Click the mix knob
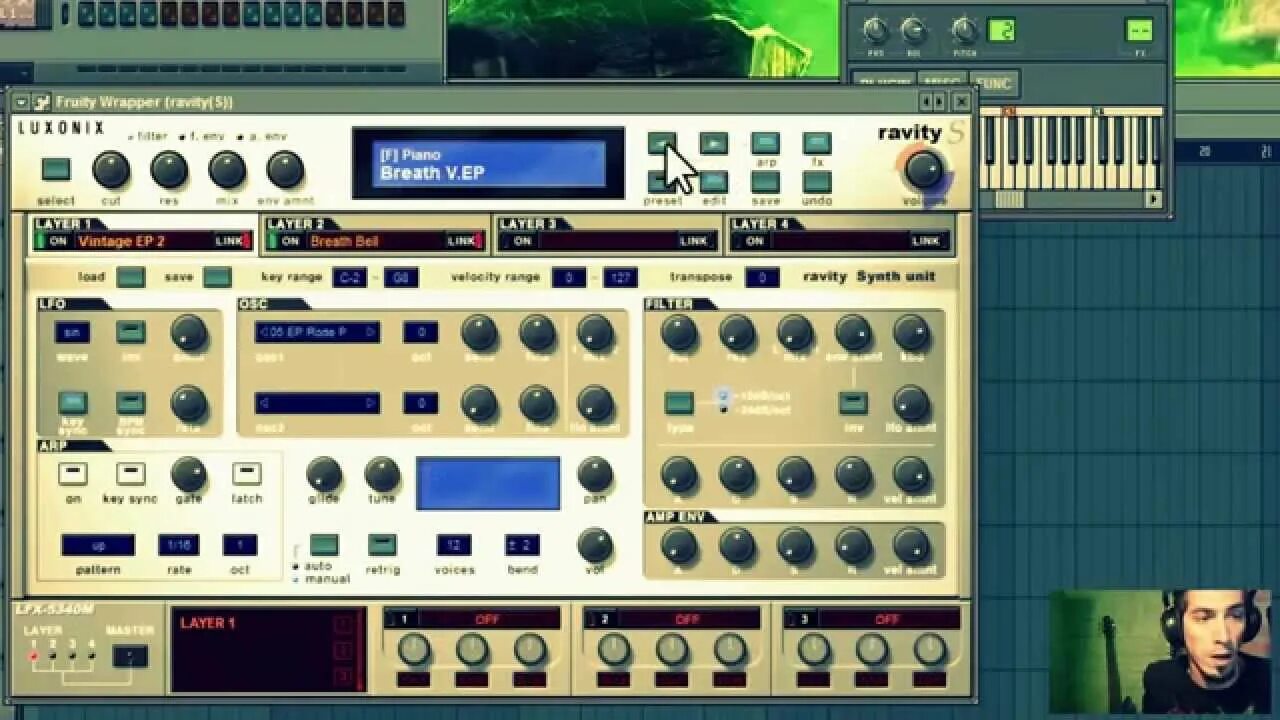The width and height of the screenshot is (1280, 720). tap(227, 171)
